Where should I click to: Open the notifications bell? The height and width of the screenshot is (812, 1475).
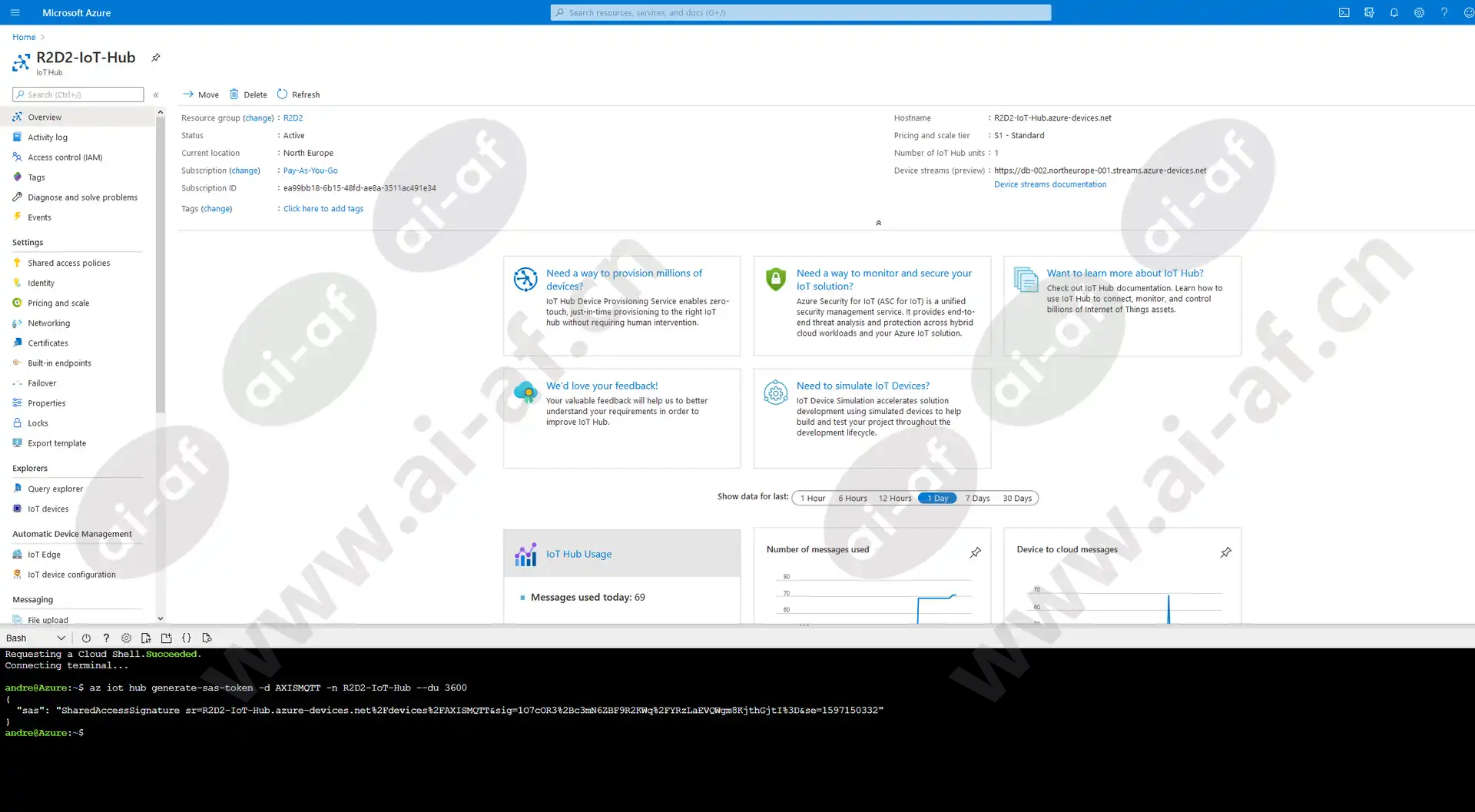(1394, 12)
